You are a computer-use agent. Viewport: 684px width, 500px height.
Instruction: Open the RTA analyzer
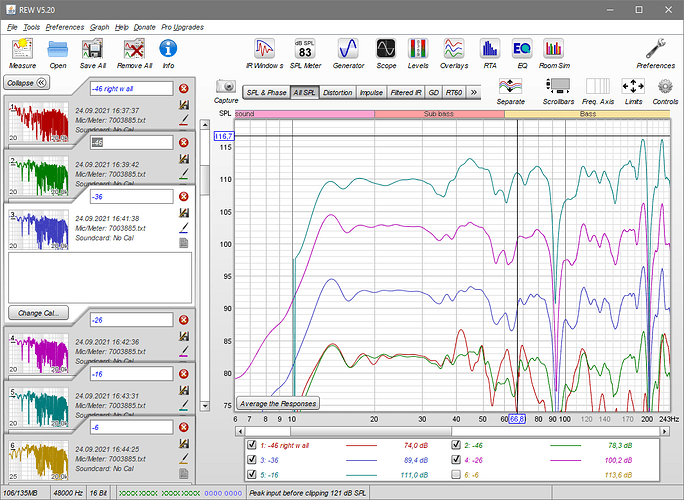point(489,49)
